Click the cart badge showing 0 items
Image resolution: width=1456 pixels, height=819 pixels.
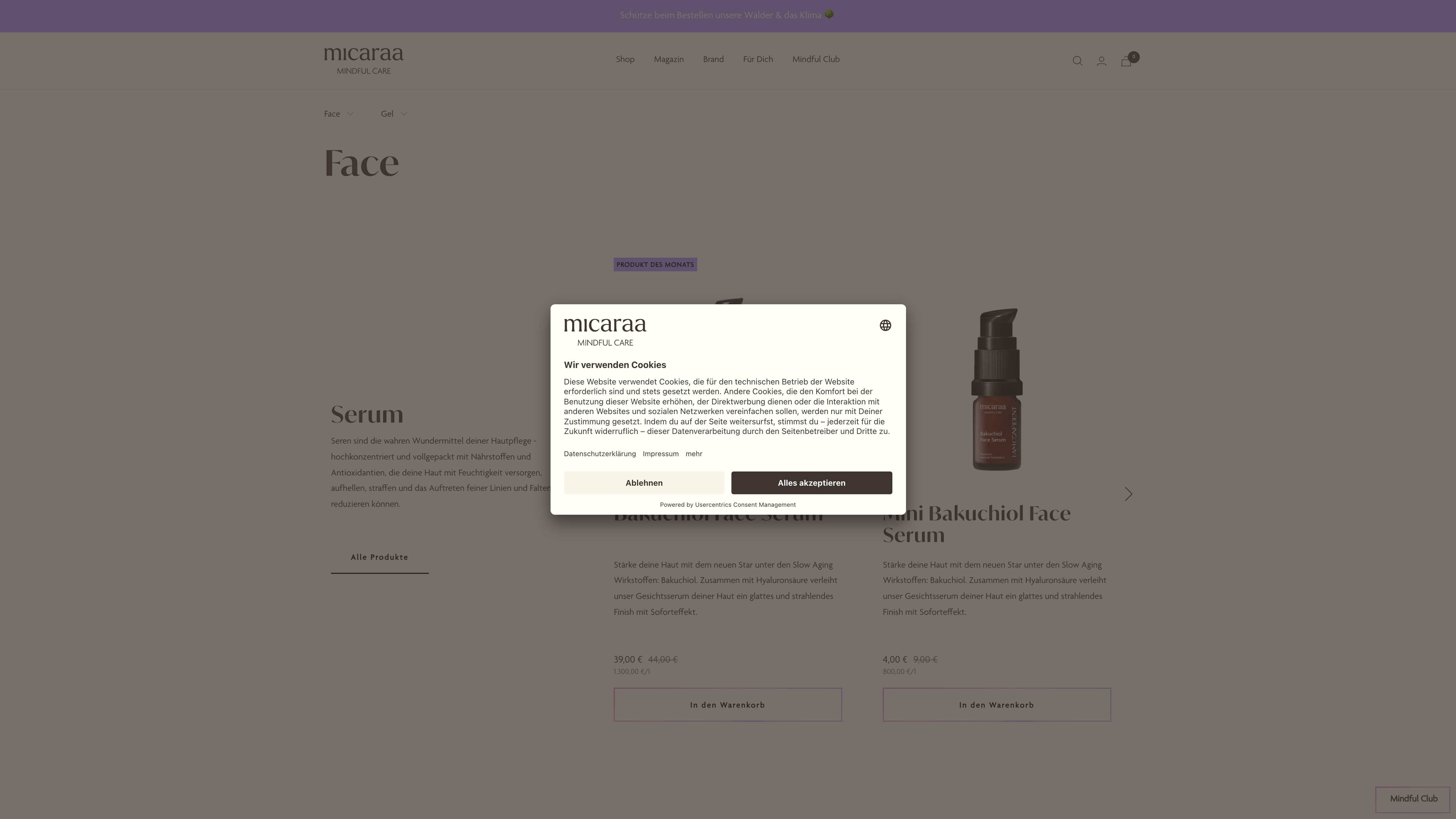1134,57
